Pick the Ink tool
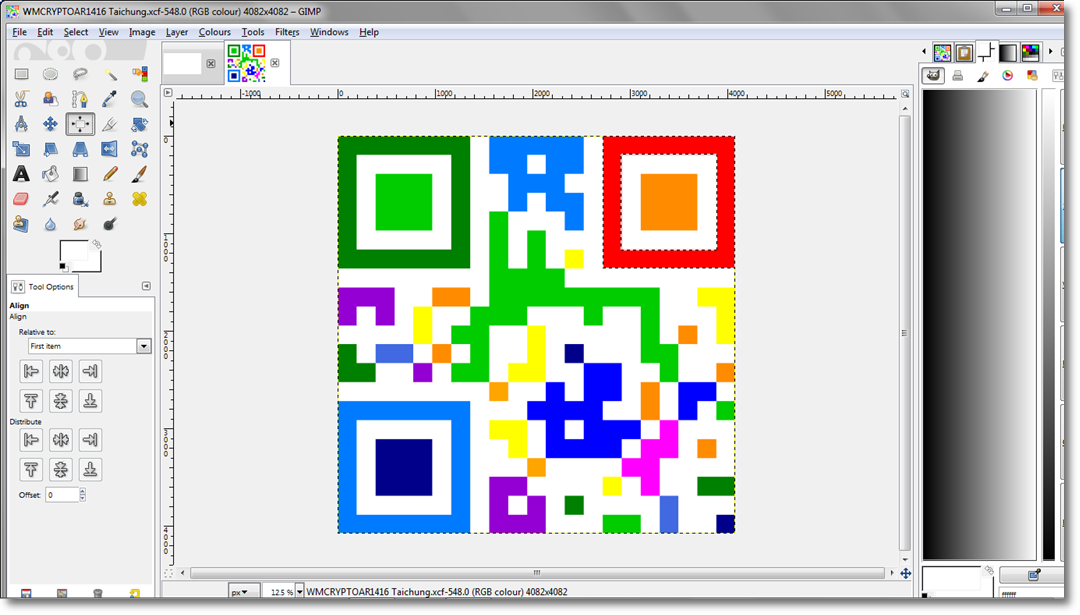The height and width of the screenshot is (615, 1080). [80, 199]
